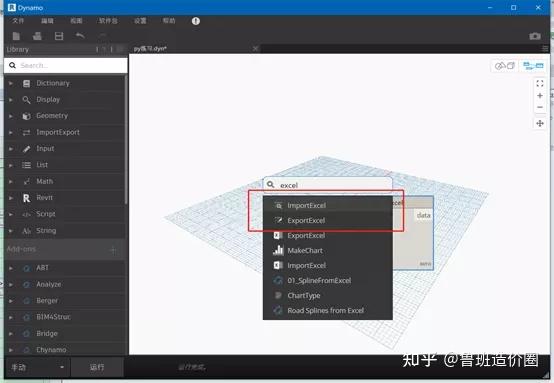Screen dimensions: 554x383
Task: Open the 软件包 menu
Action: pos(108,21)
